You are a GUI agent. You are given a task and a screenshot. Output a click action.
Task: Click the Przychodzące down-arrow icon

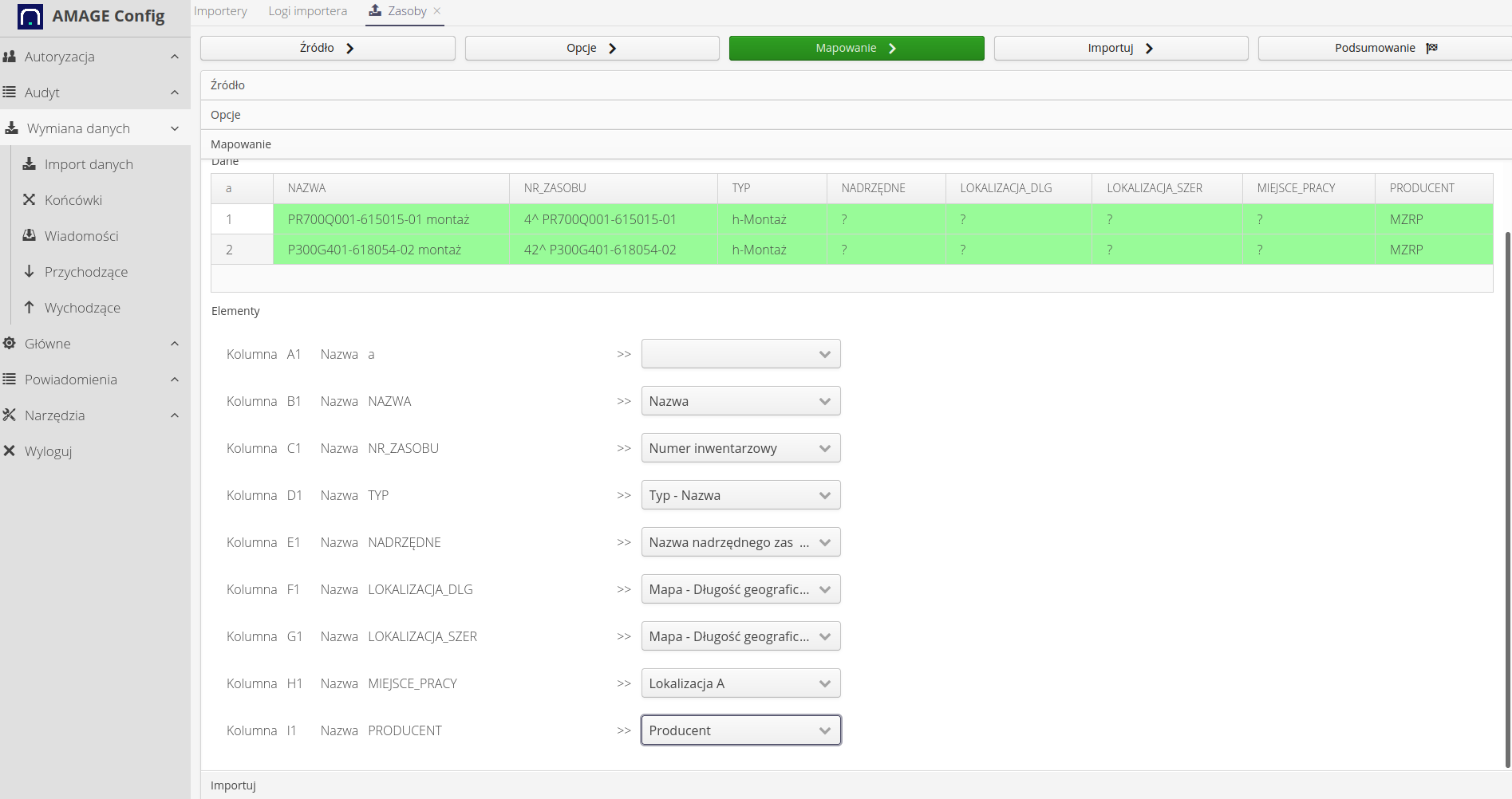pos(30,272)
